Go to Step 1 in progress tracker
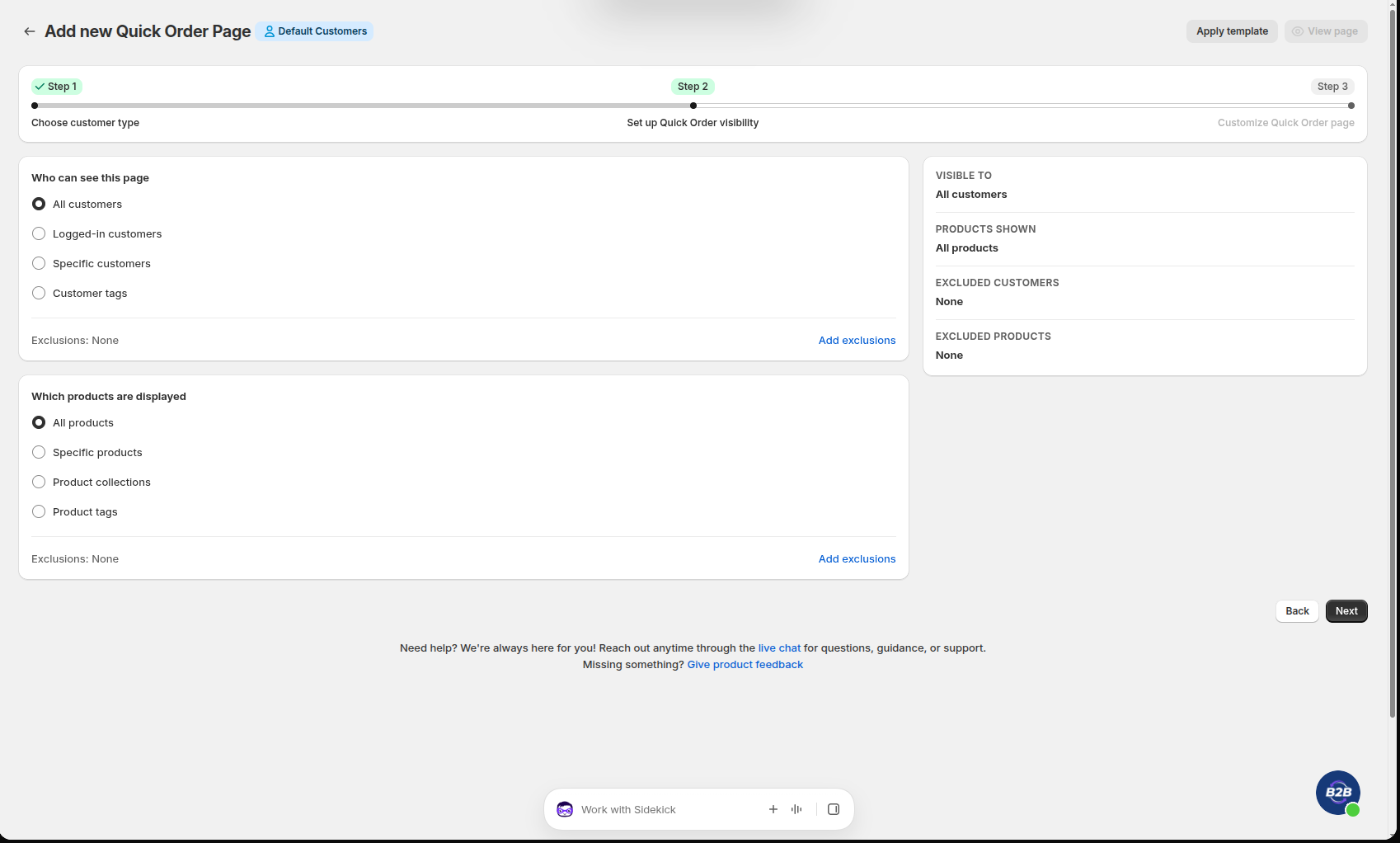Screen dimensions: 1400x843 pyautogui.click(x=56, y=87)
